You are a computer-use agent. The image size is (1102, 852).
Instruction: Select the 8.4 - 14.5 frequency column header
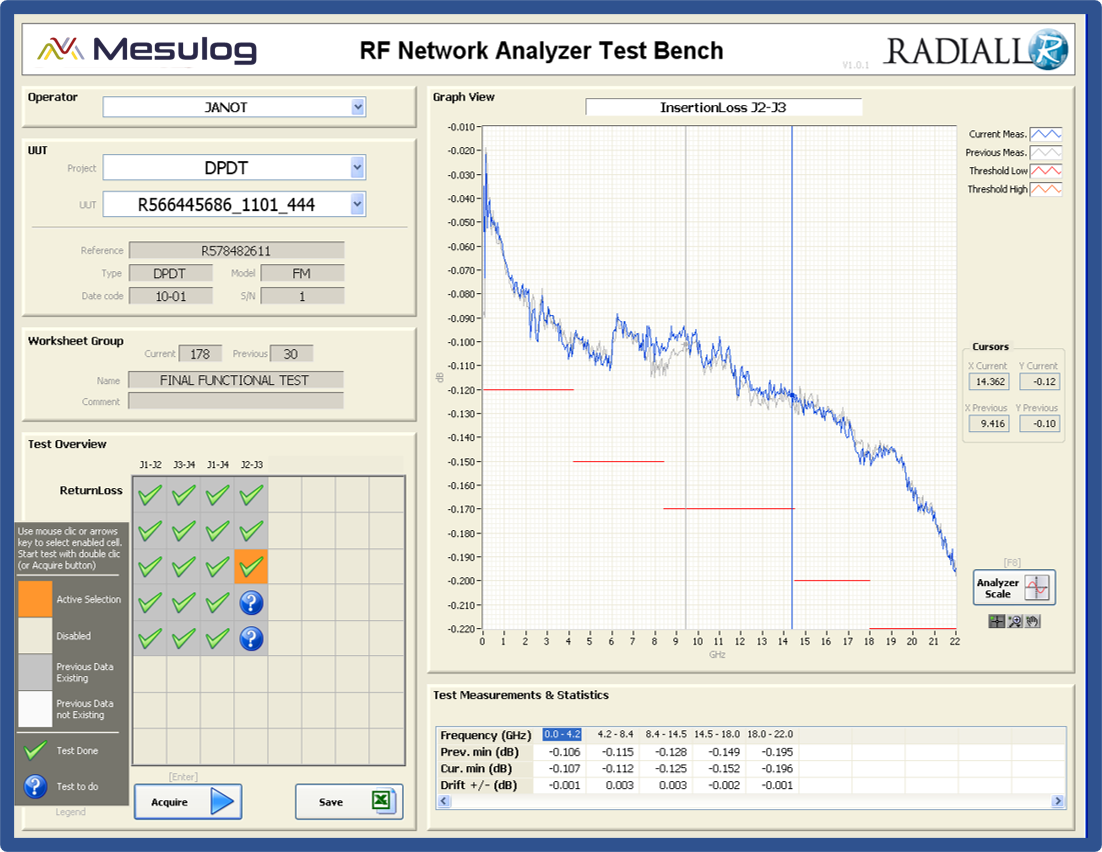(x=667, y=734)
